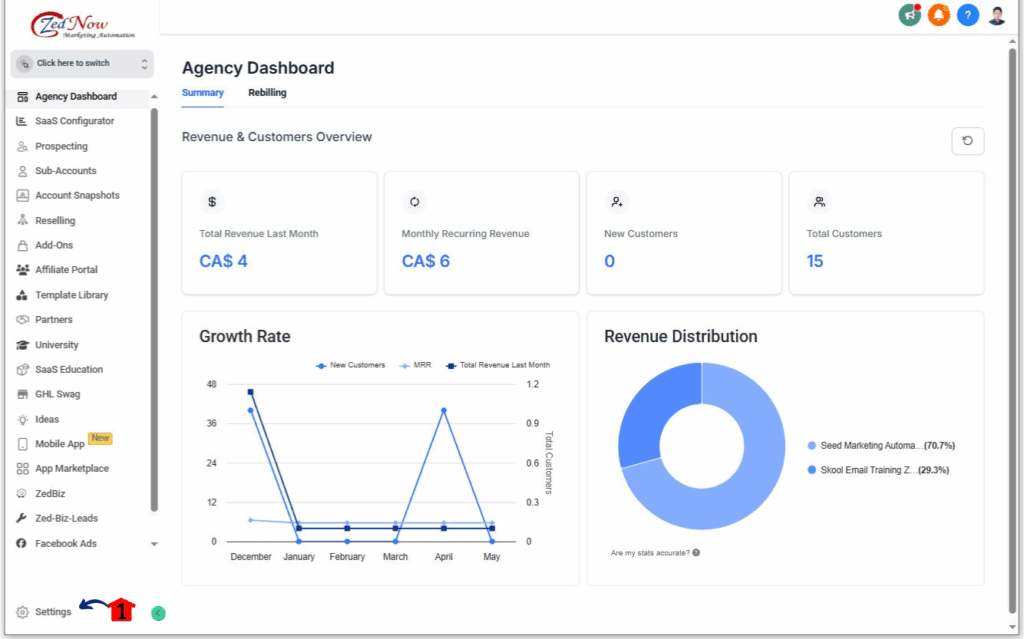
Task: Open the user profile avatar
Action: point(997,15)
